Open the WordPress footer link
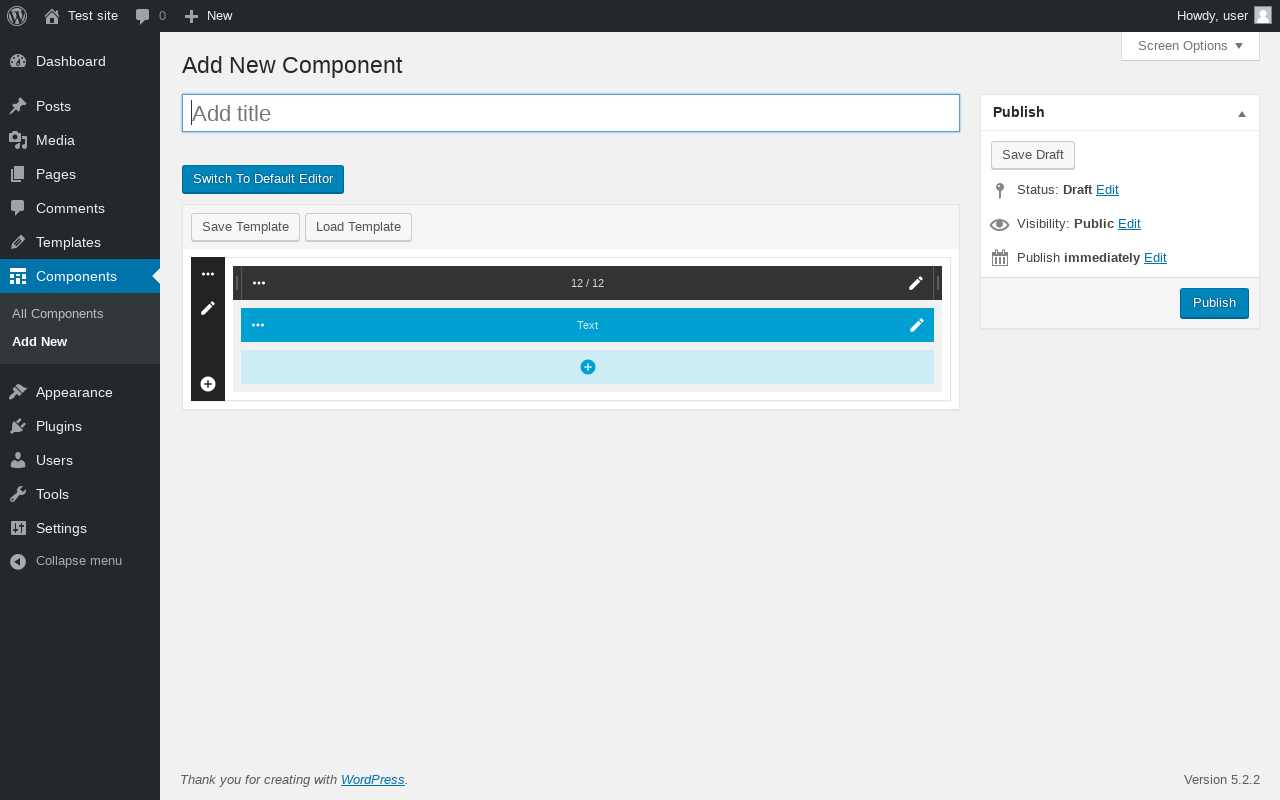1280x800 pixels. click(x=373, y=779)
